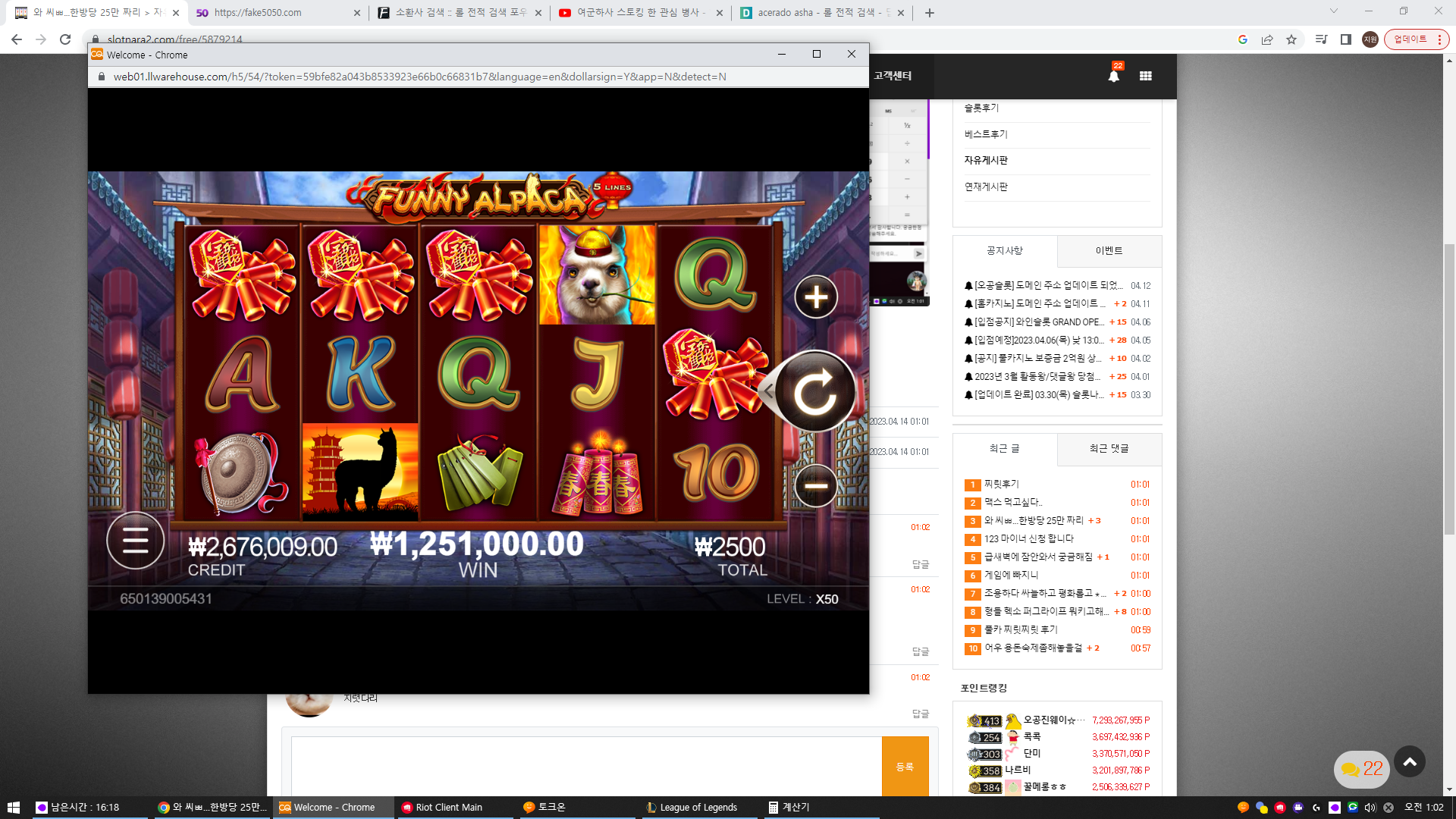Viewport: 1456px width, 819px height.
Task: Open the 베스트후기 board link
Action: tap(986, 134)
